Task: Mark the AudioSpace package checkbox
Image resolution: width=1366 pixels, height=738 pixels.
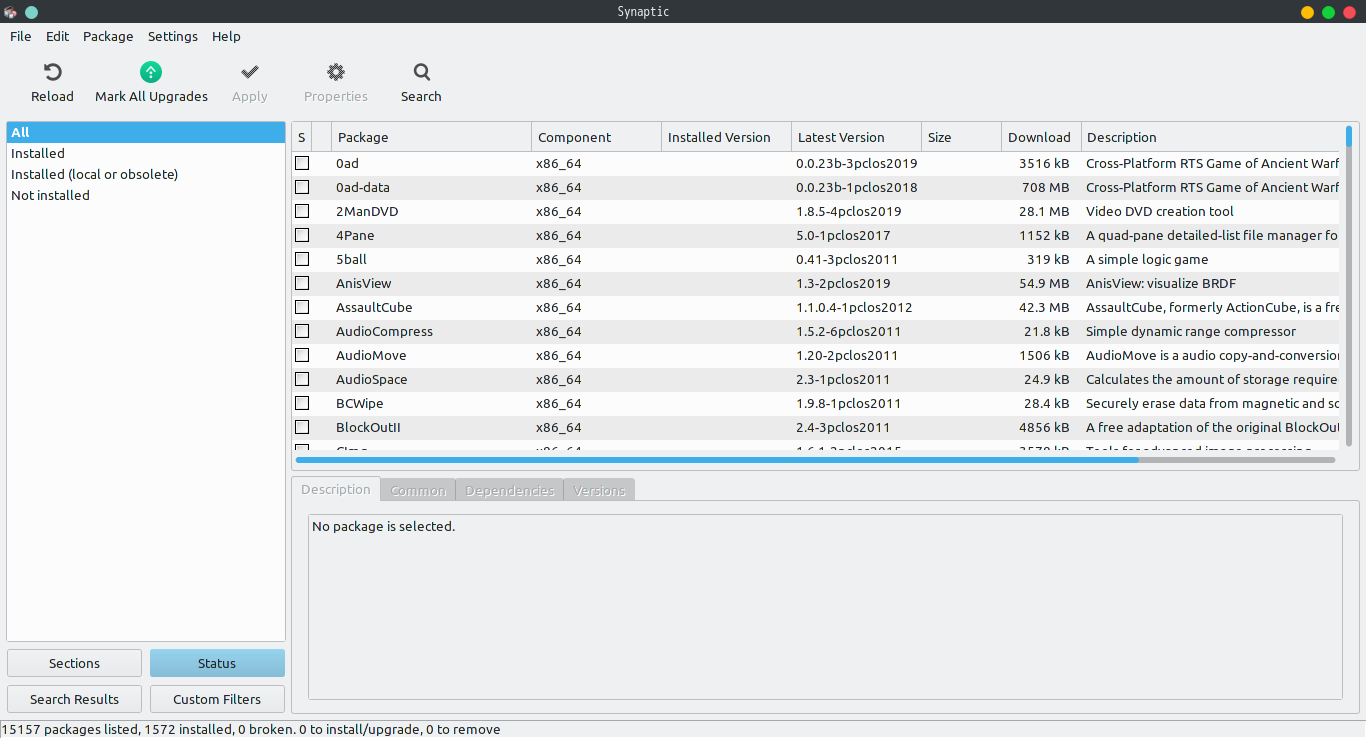Action: (302, 379)
